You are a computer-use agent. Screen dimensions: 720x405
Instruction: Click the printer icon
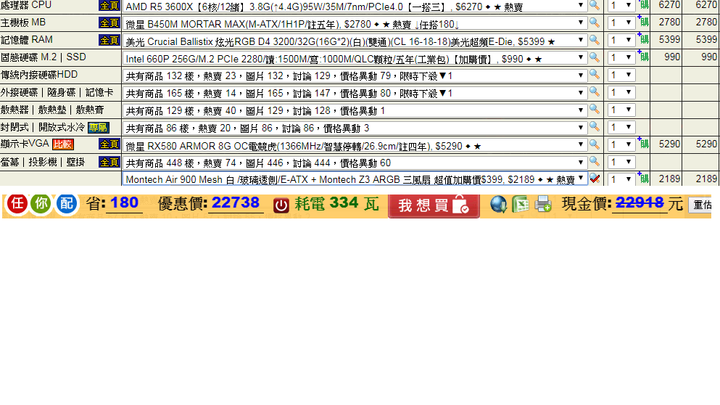543,204
